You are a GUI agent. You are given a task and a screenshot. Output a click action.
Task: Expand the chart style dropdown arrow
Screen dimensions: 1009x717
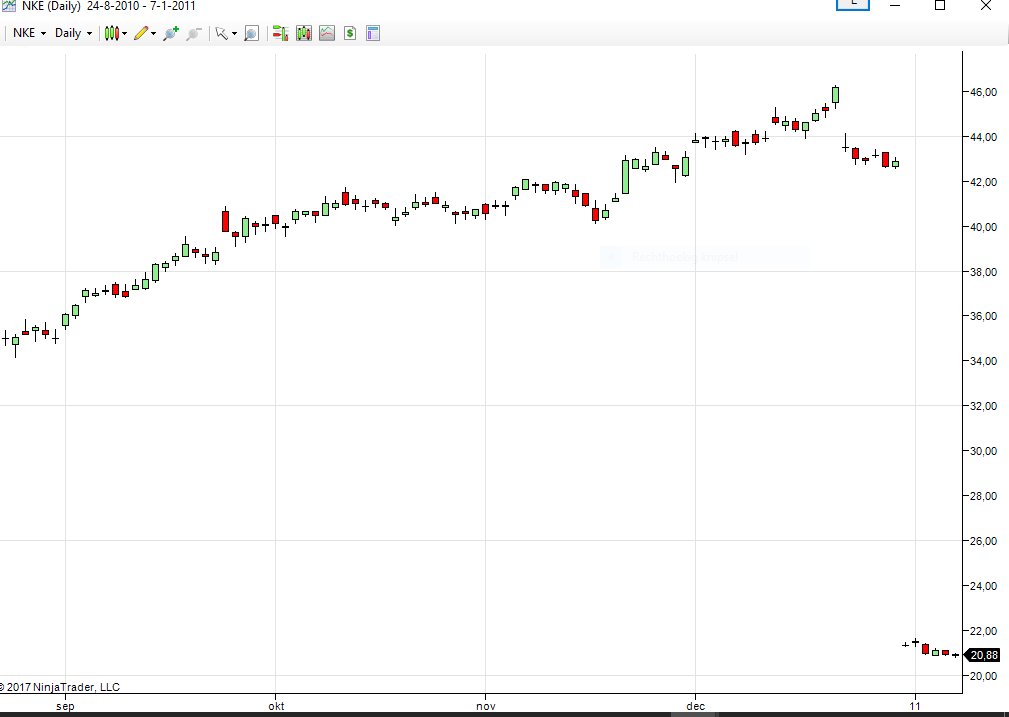(125, 33)
